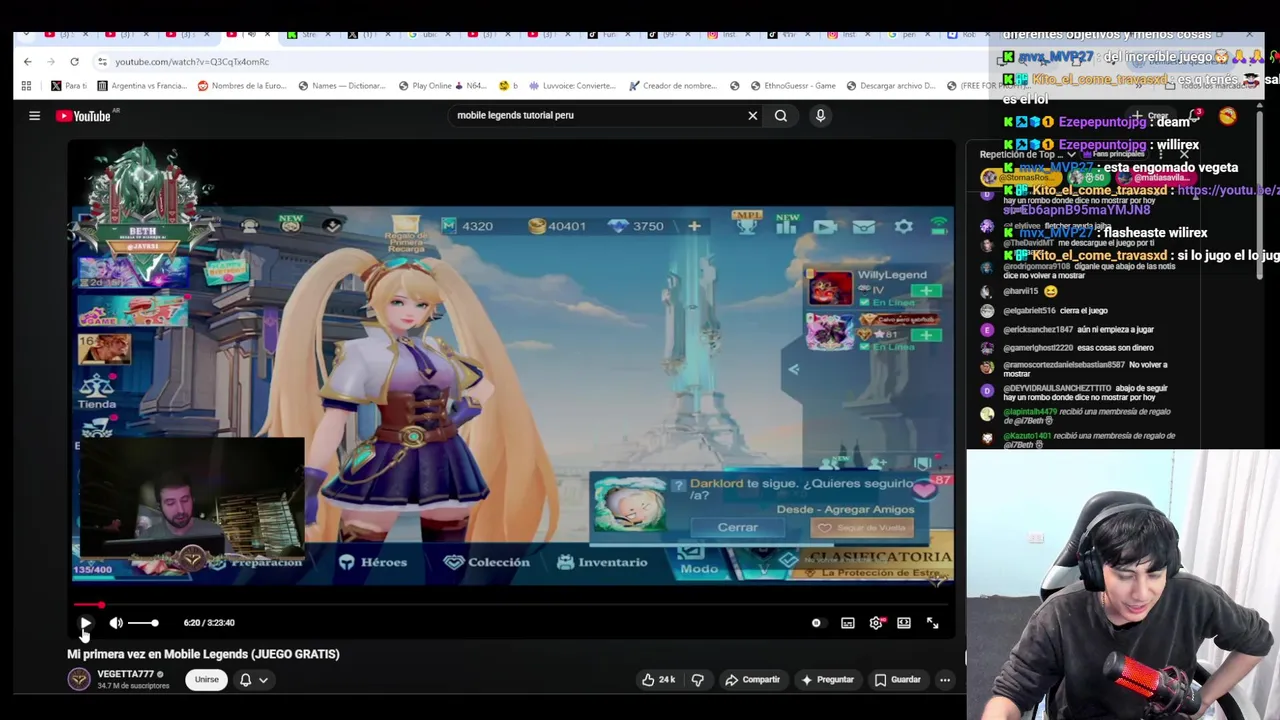This screenshot has width=1280, height=720.
Task: Open the YouTube hamburger guide menu
Action: click(34, 116)
